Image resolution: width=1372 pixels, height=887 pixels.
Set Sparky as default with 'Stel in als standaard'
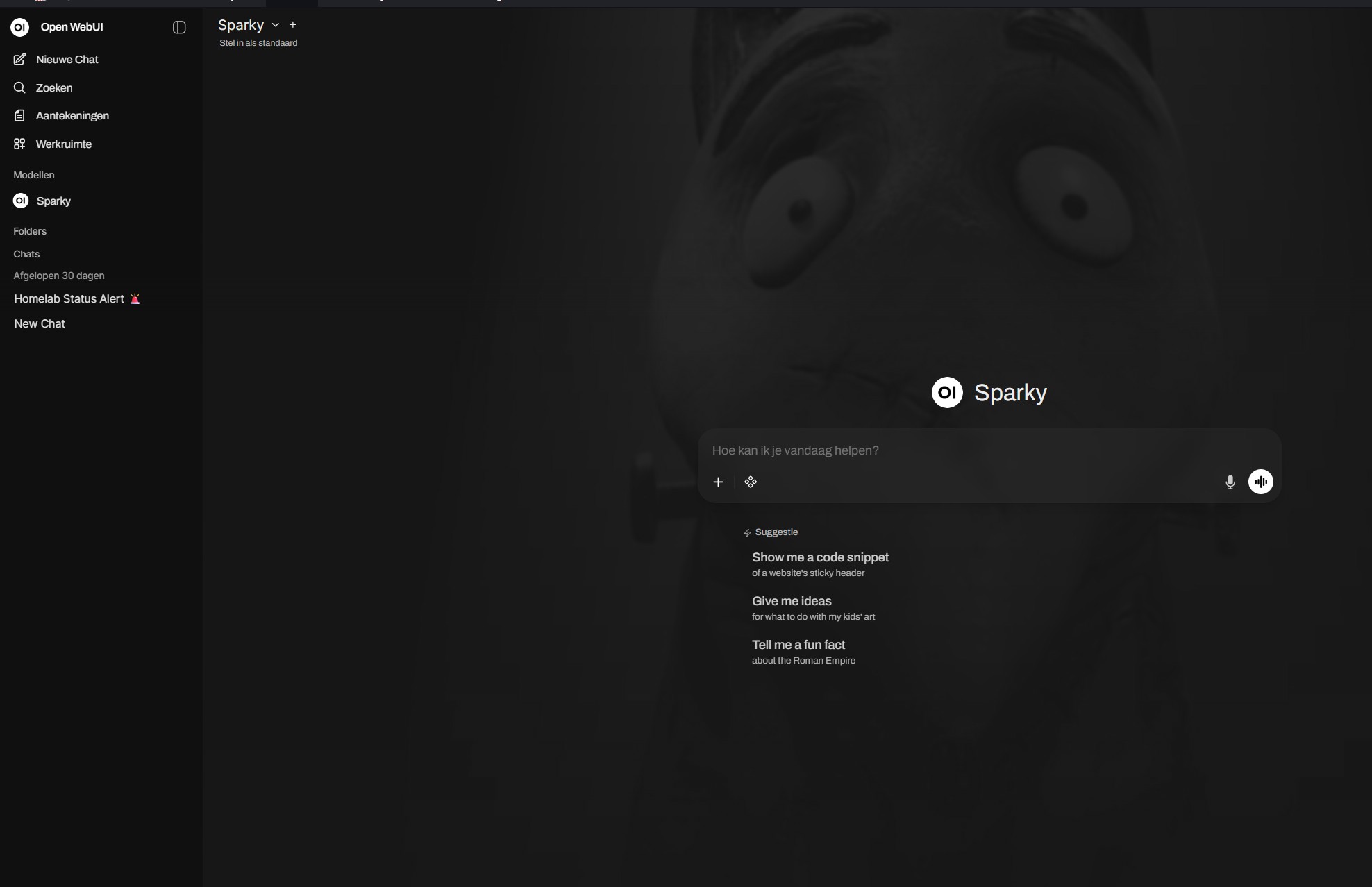click(258, 42)
